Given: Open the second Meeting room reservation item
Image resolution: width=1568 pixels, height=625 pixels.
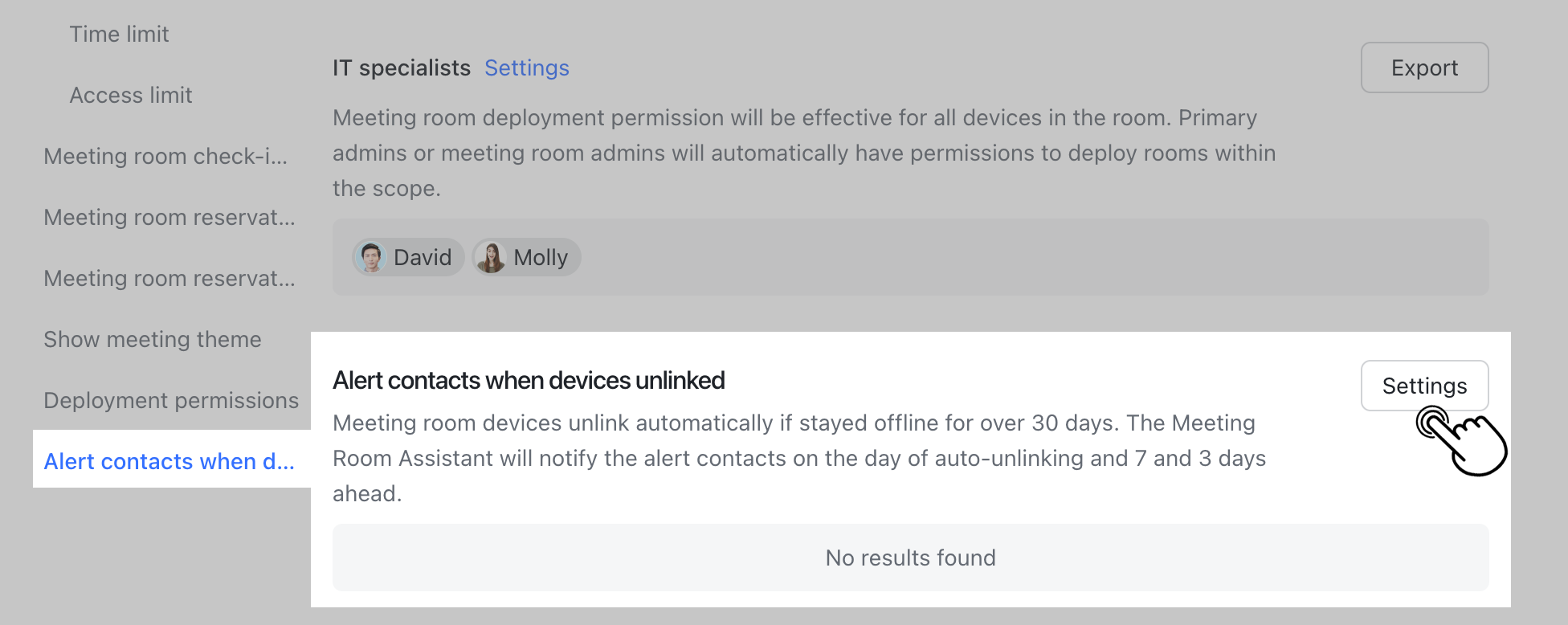Looking at the screenshot, I should pyautogui.click(x=169, y=278).
